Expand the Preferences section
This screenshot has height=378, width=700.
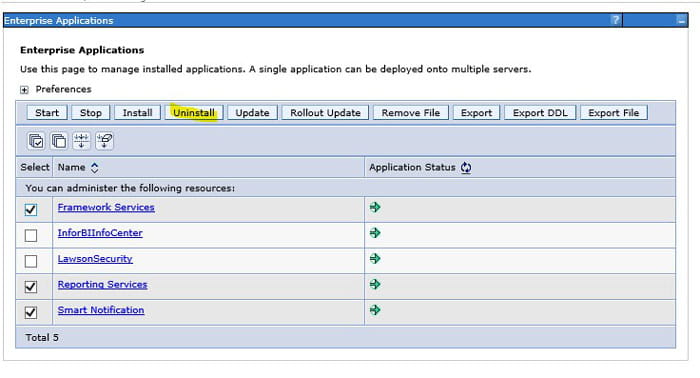[x=24, y=90]
